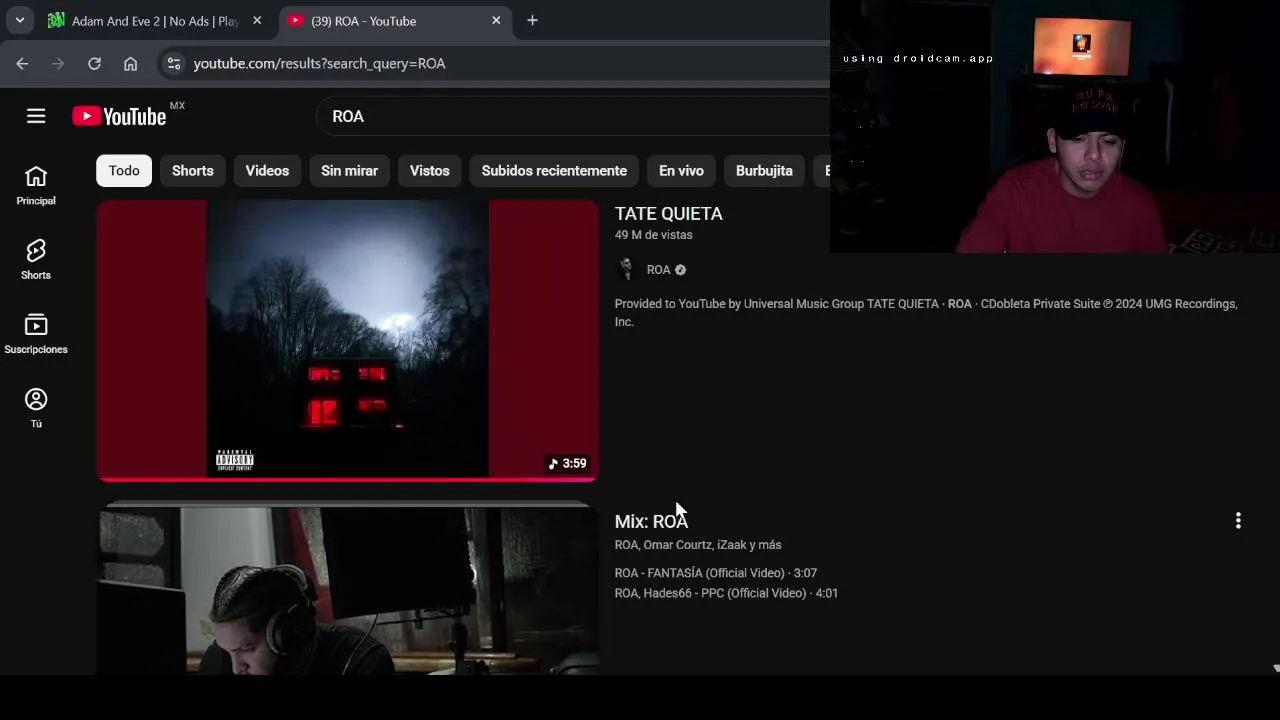Apply the Sin mirar filter

coord(349,170)
